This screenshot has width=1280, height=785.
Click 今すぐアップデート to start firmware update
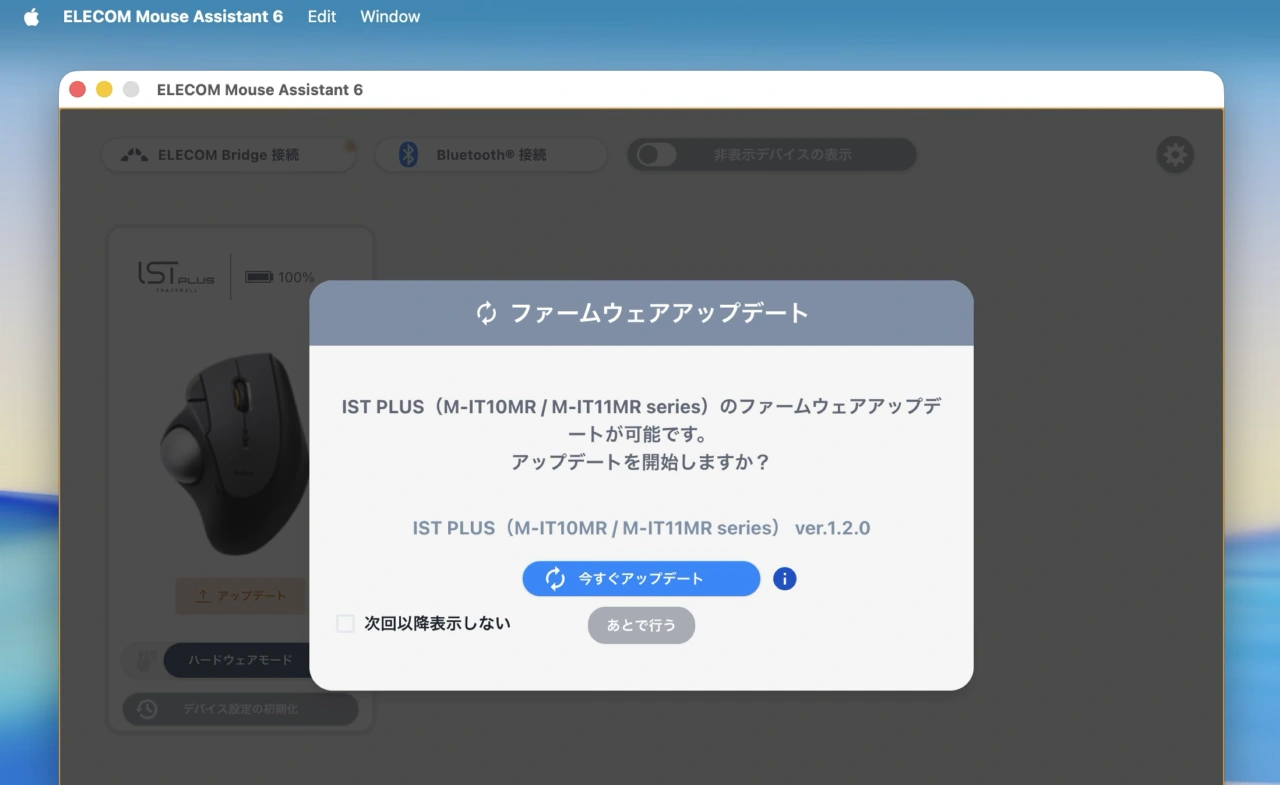click(641, 578)
